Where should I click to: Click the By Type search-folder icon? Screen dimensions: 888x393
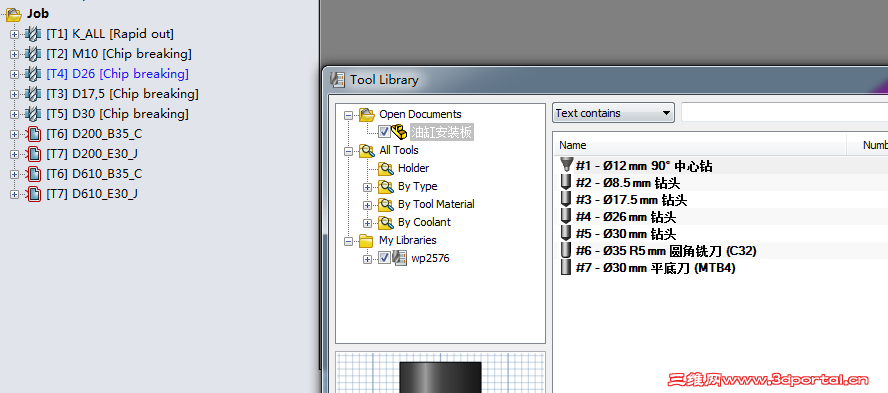tap(386, 186)
